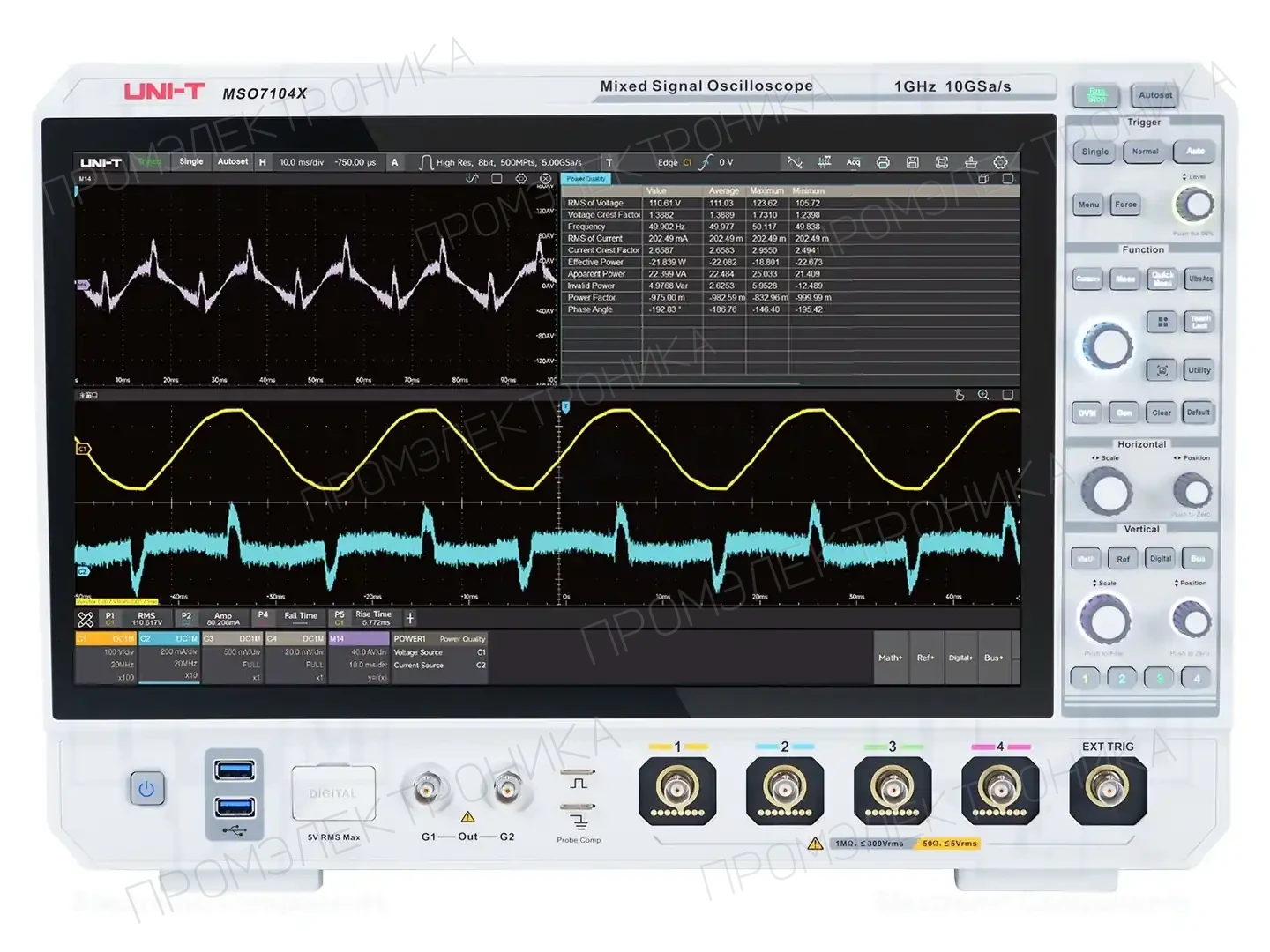Open the M14 window gear settings

pos(521,179)
